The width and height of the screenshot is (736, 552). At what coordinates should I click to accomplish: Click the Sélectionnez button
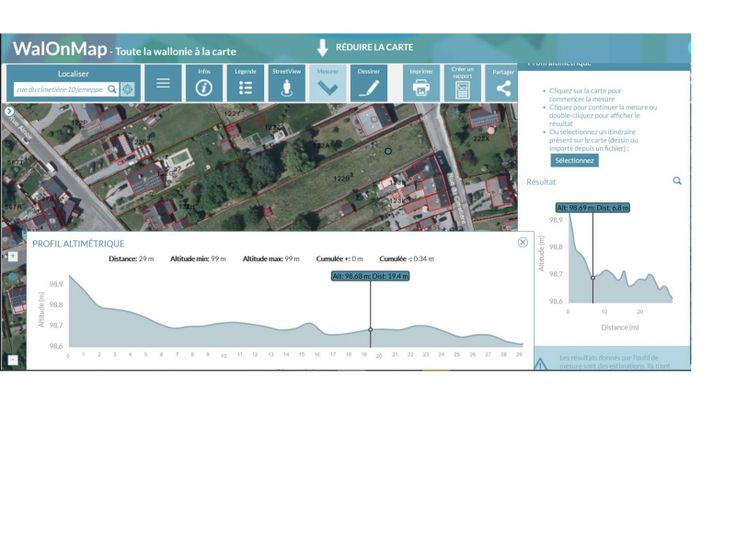pyautogui.click(x=574, y=160)
